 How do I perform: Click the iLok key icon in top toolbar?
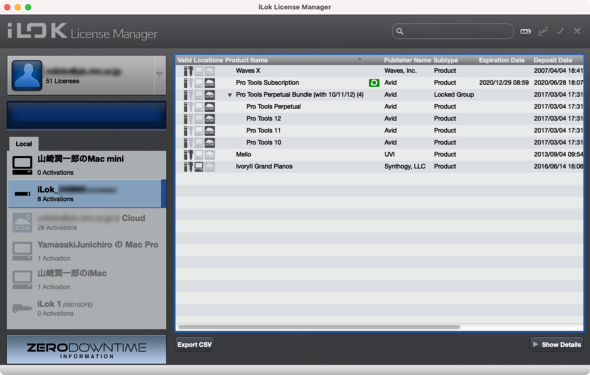(x=525, y=32)
